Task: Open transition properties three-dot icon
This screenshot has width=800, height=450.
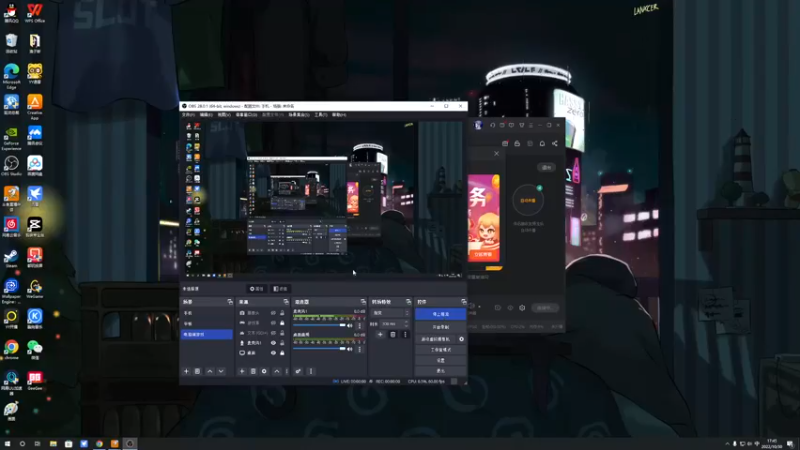Action: (405, 335)
